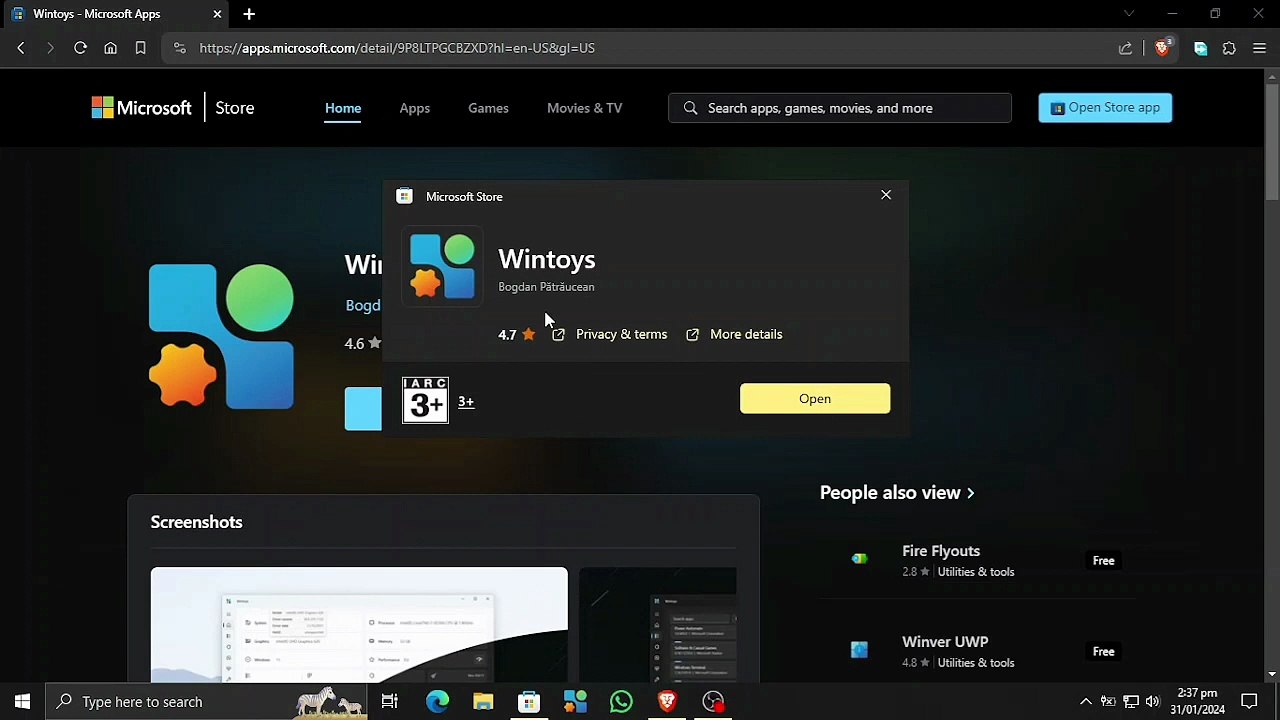Screen dimensions: 1280x720
Task: Open a new browser tab
Action: (x=249, y=14)
